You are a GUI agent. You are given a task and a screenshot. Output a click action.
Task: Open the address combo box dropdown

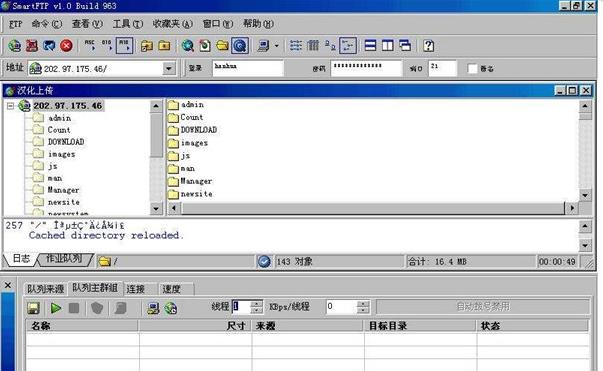[x=168, y=69]
